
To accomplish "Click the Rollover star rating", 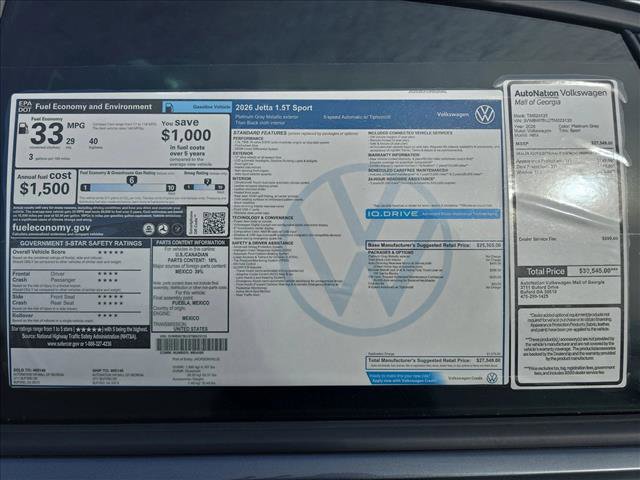I will click(108, 316).
